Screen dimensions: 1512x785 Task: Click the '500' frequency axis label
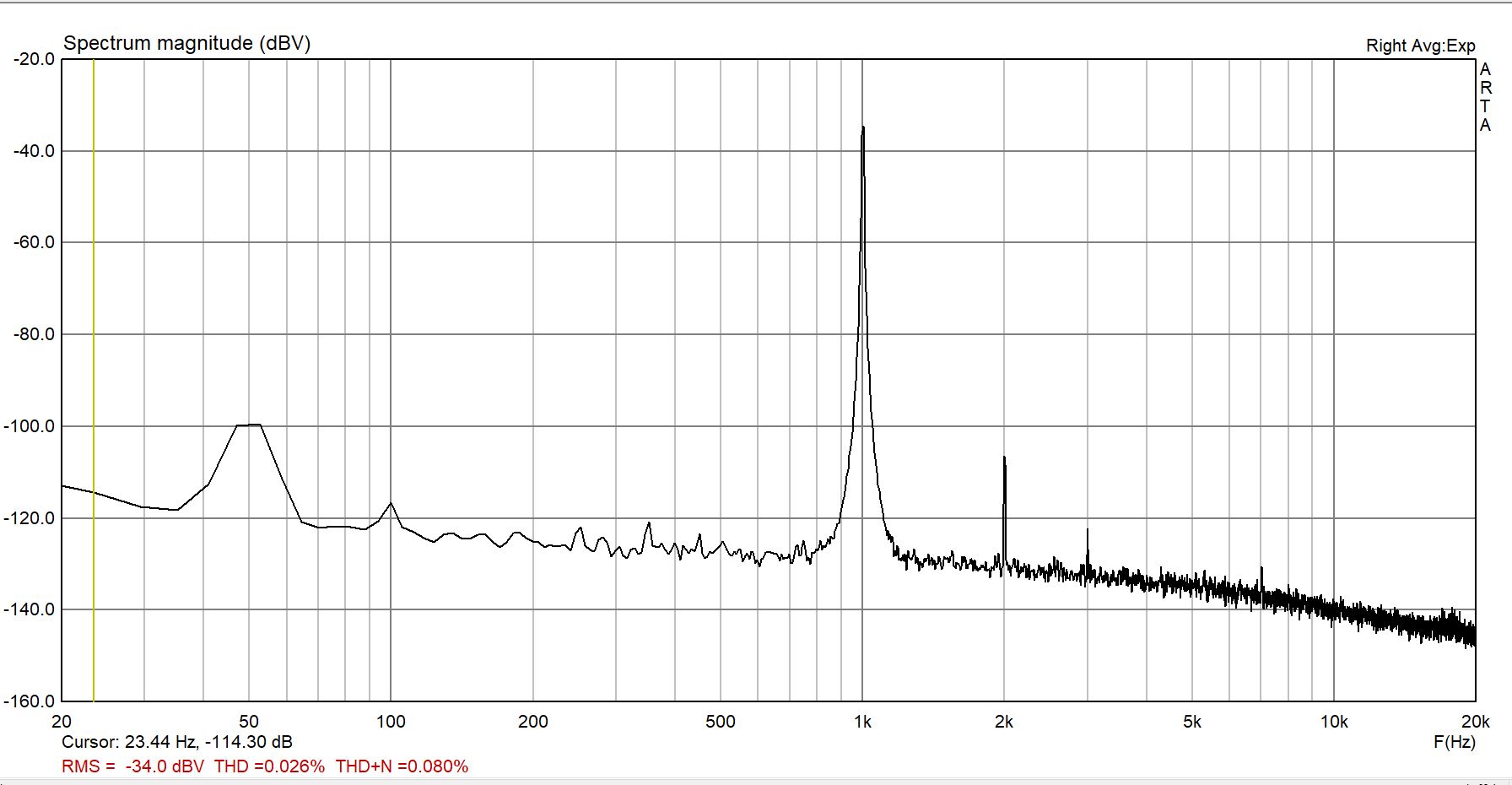pyautogui.click(x=721, y=722)
